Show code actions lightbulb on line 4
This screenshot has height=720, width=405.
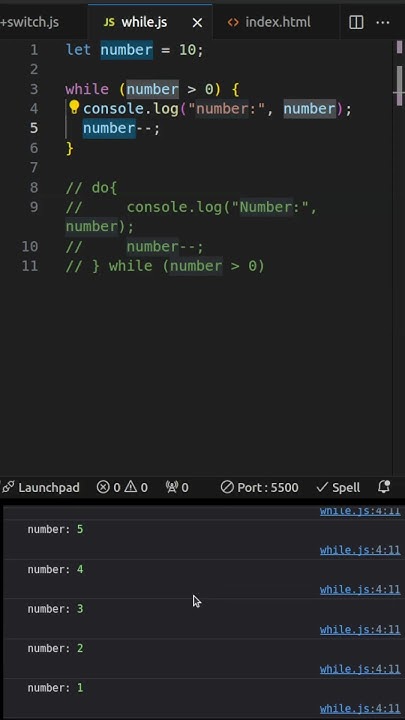click(74, 108)
